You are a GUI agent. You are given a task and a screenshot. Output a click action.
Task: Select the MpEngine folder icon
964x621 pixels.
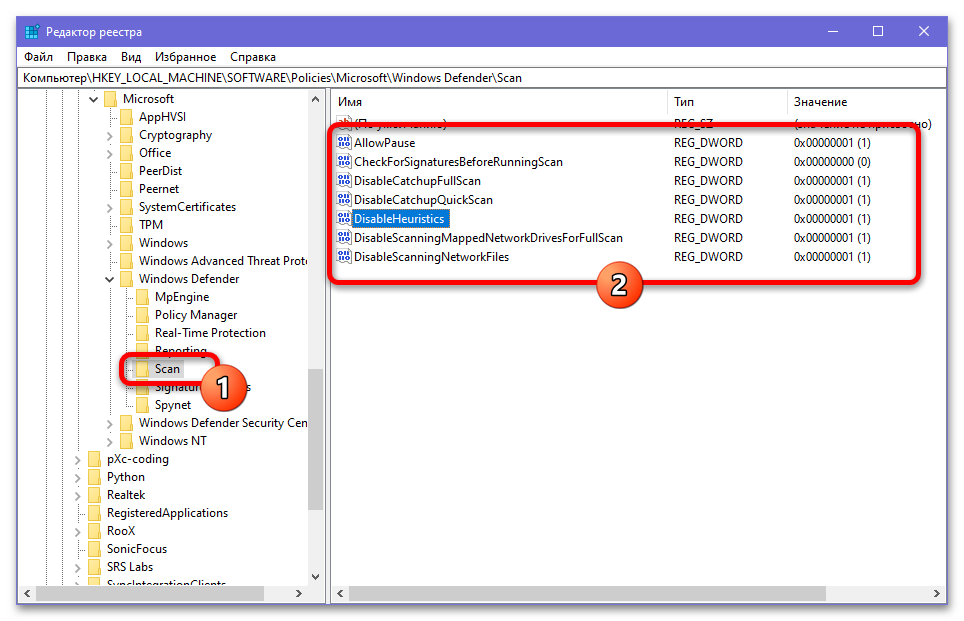coord(143,298)
